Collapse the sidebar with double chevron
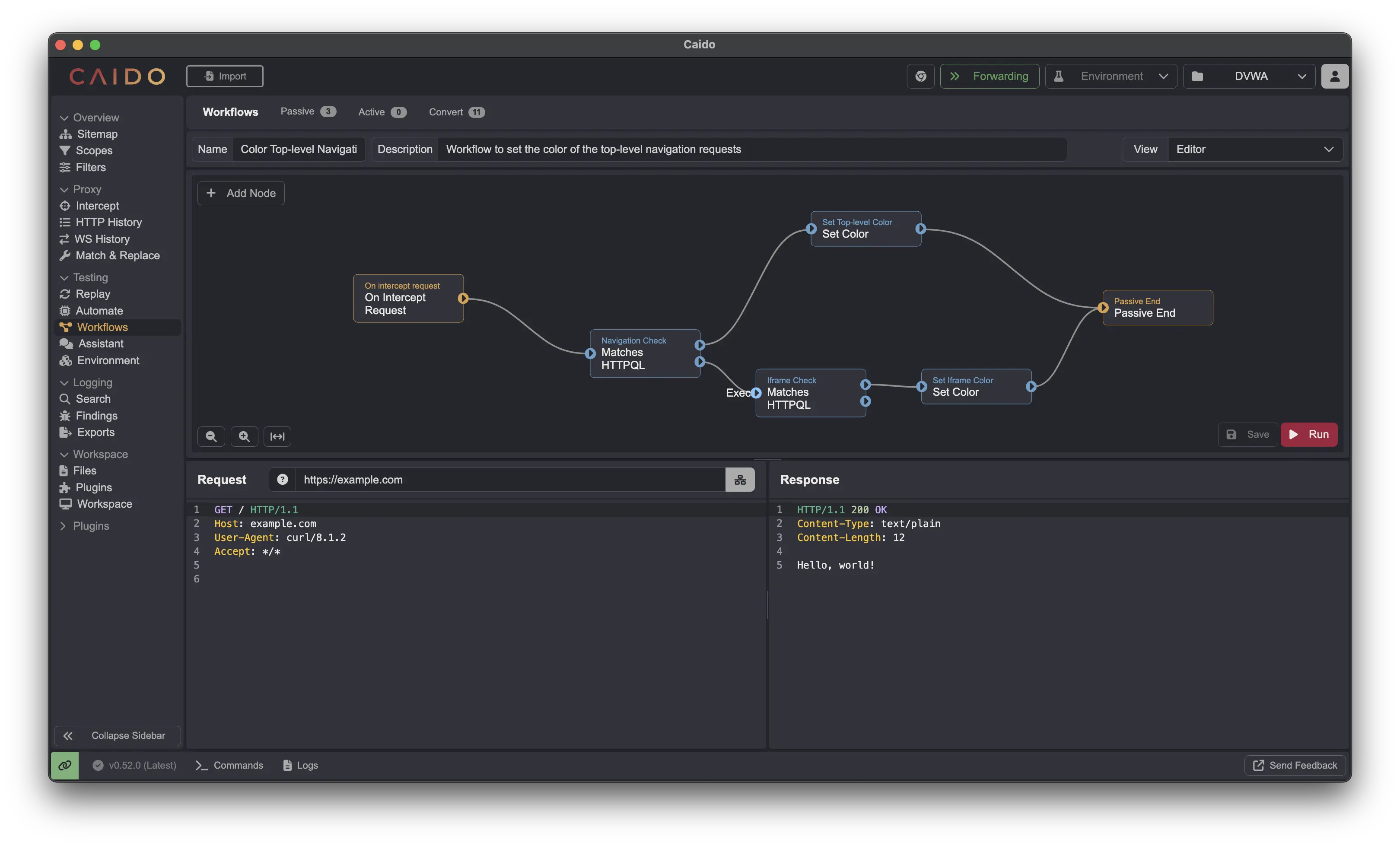This screenshot has height=846, width=1400. pyautogui.click(x=117, y=735)
